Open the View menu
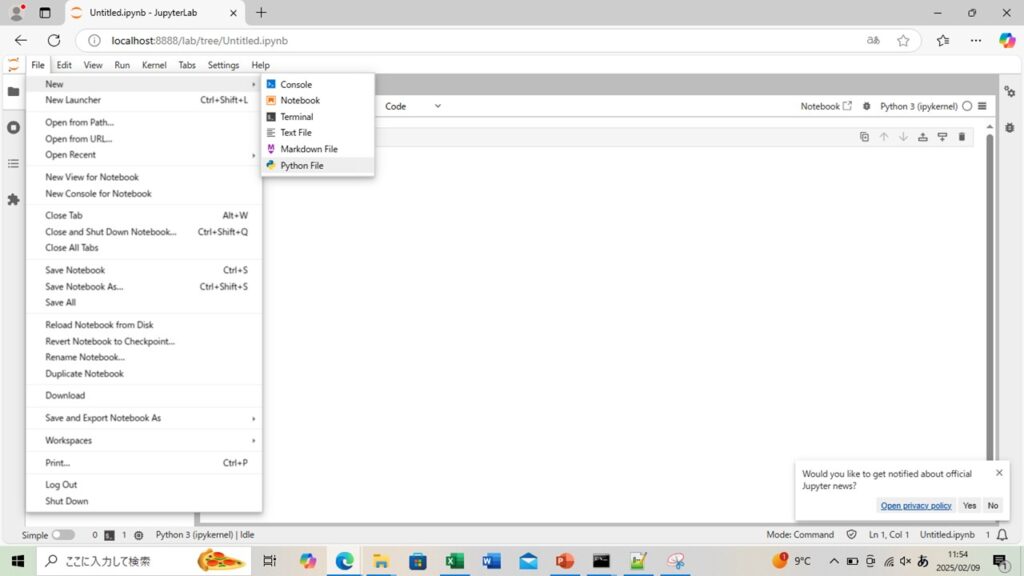Viewport: 1024px width, 576px height. (93, 65)
